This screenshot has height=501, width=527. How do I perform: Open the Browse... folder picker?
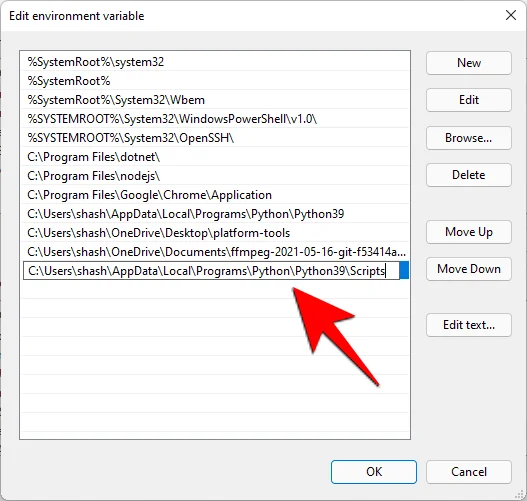click(x=469, y=138)
